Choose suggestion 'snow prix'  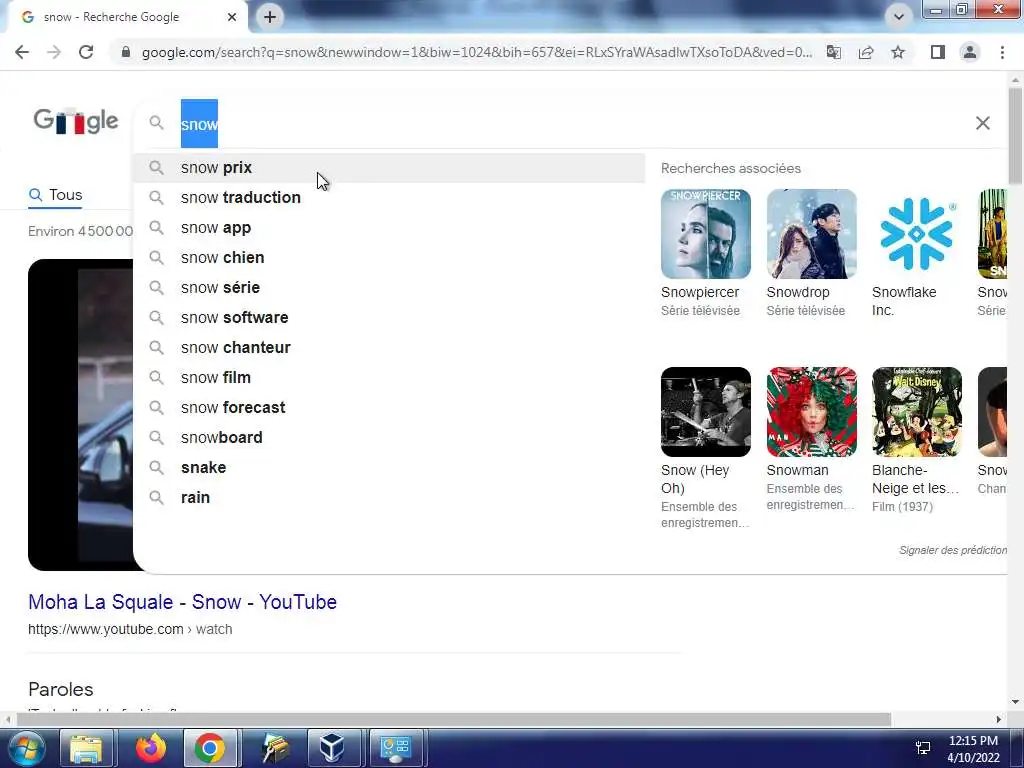click(389, 168)
